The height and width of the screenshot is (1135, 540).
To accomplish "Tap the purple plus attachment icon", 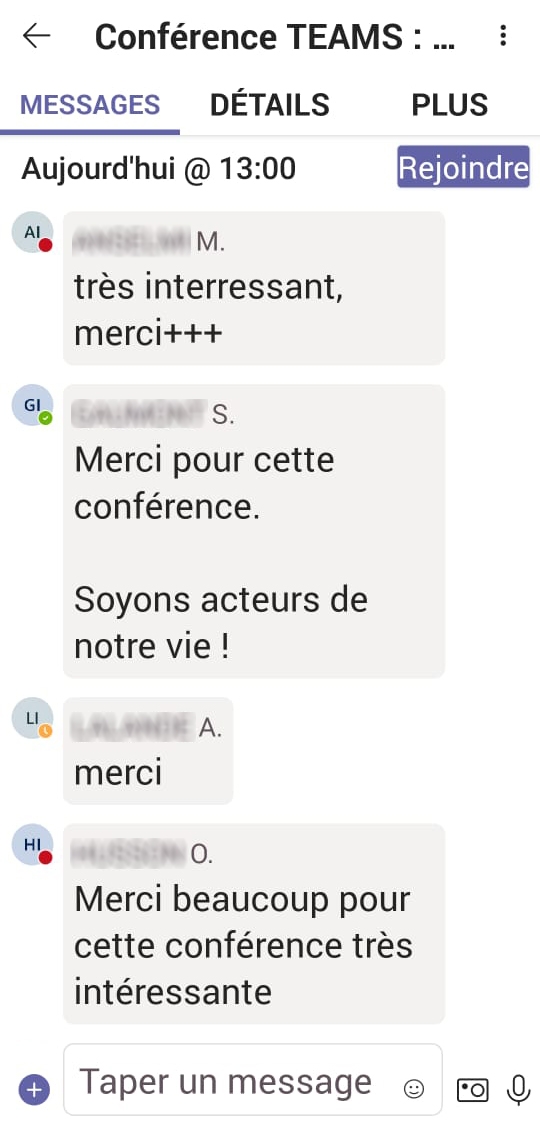I will pos(34,1089).
